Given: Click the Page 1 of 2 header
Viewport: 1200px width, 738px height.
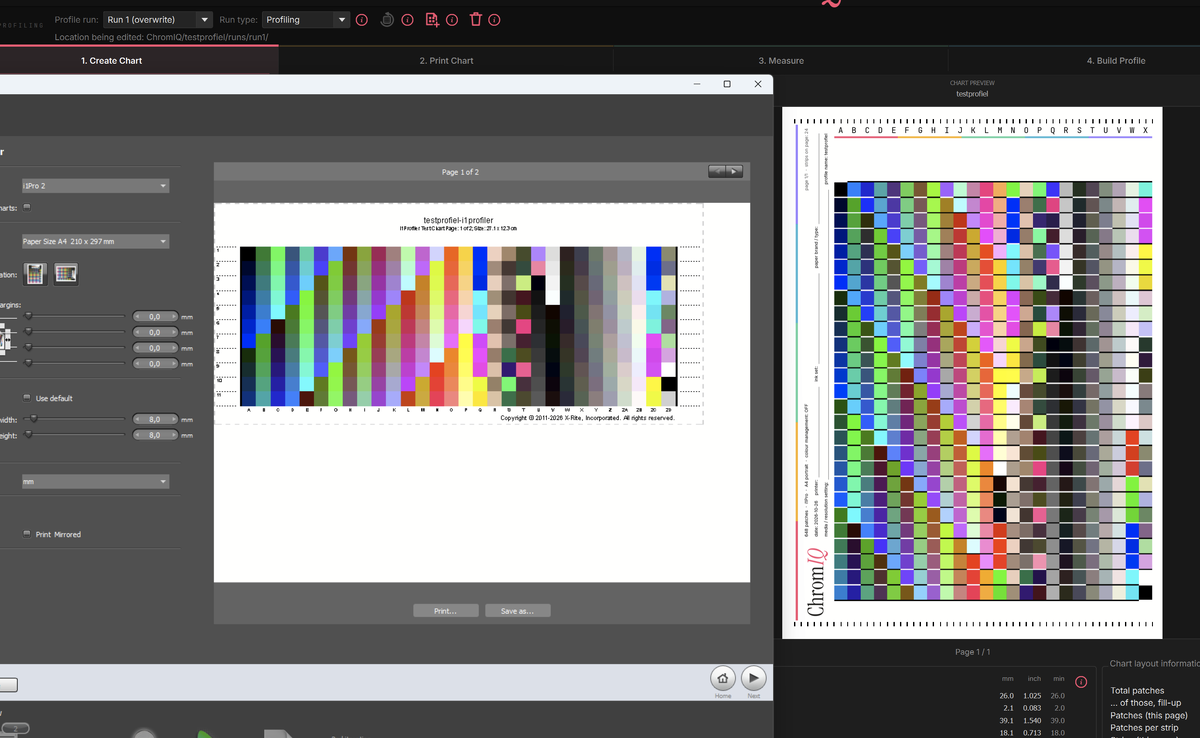Looking at the screenshot, I should pyautogui.click(x=460, y=172).
